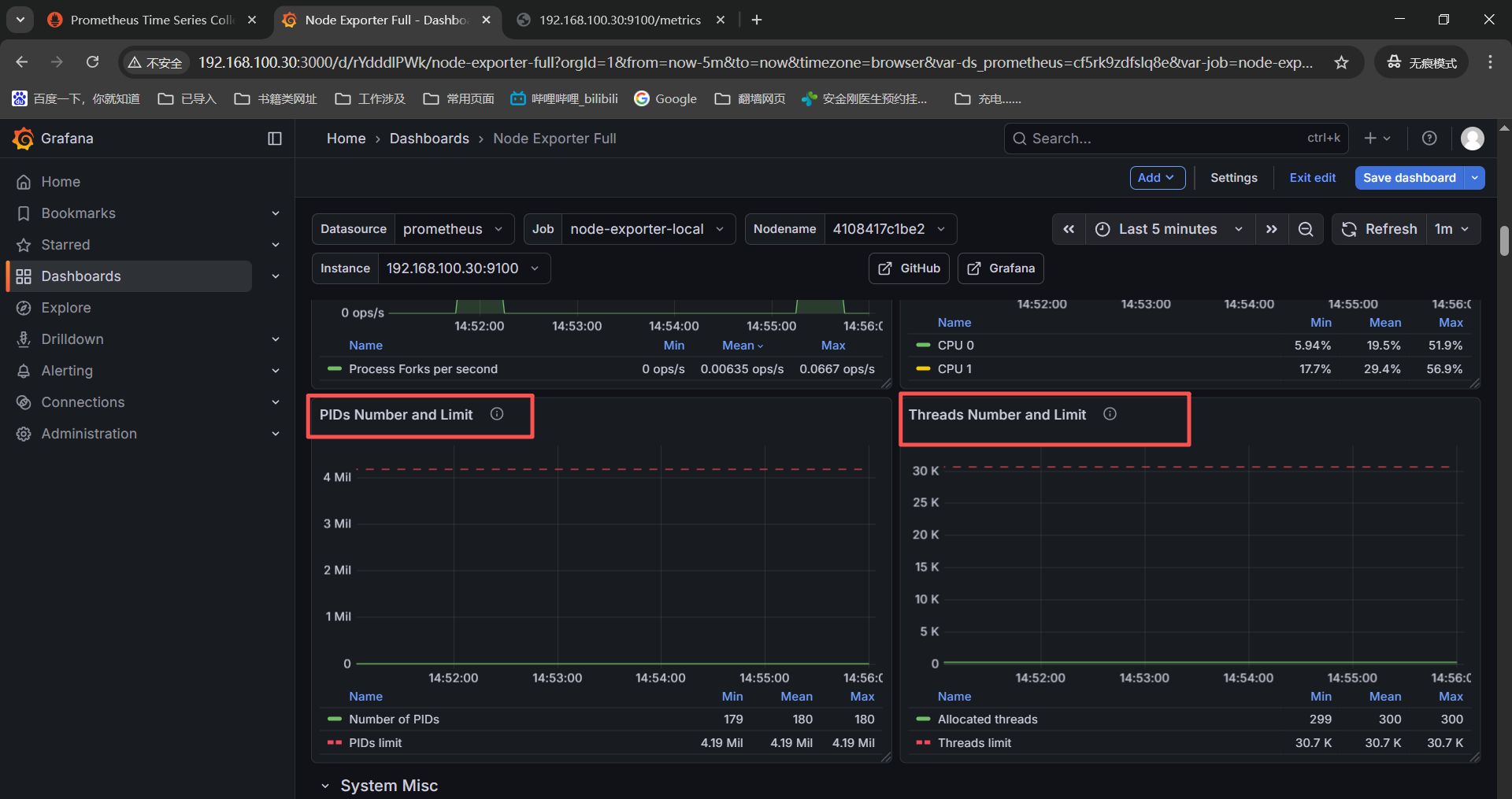This screenshot has width=1512, height=799.
Task: Go to Dashboards breadcrumb
Action: pos(429,139)
